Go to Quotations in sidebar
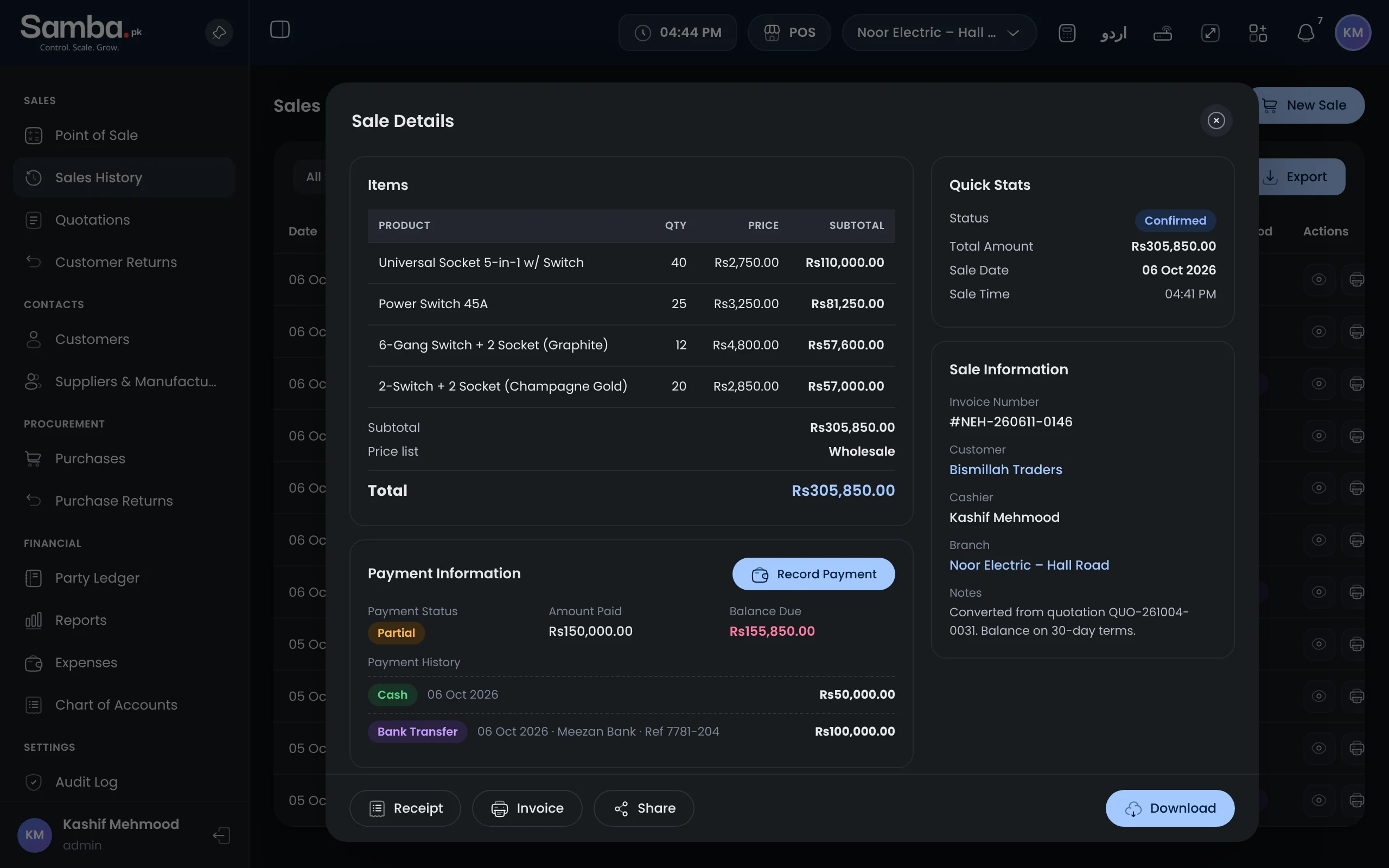Viewport: 1389px width, 868px height. point(124,220)
